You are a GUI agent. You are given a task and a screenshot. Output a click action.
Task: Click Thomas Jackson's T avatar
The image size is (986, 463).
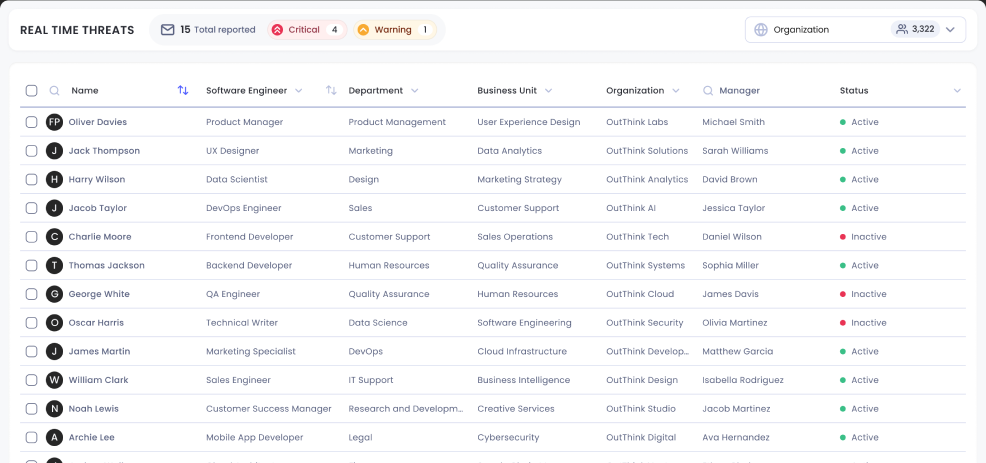55,265
